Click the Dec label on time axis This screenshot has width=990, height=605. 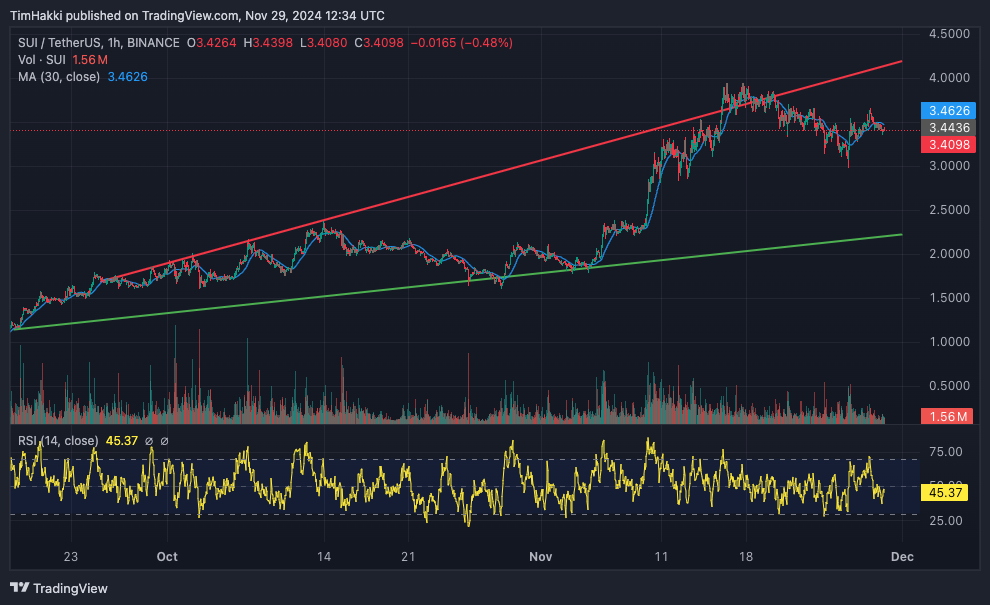901,556
